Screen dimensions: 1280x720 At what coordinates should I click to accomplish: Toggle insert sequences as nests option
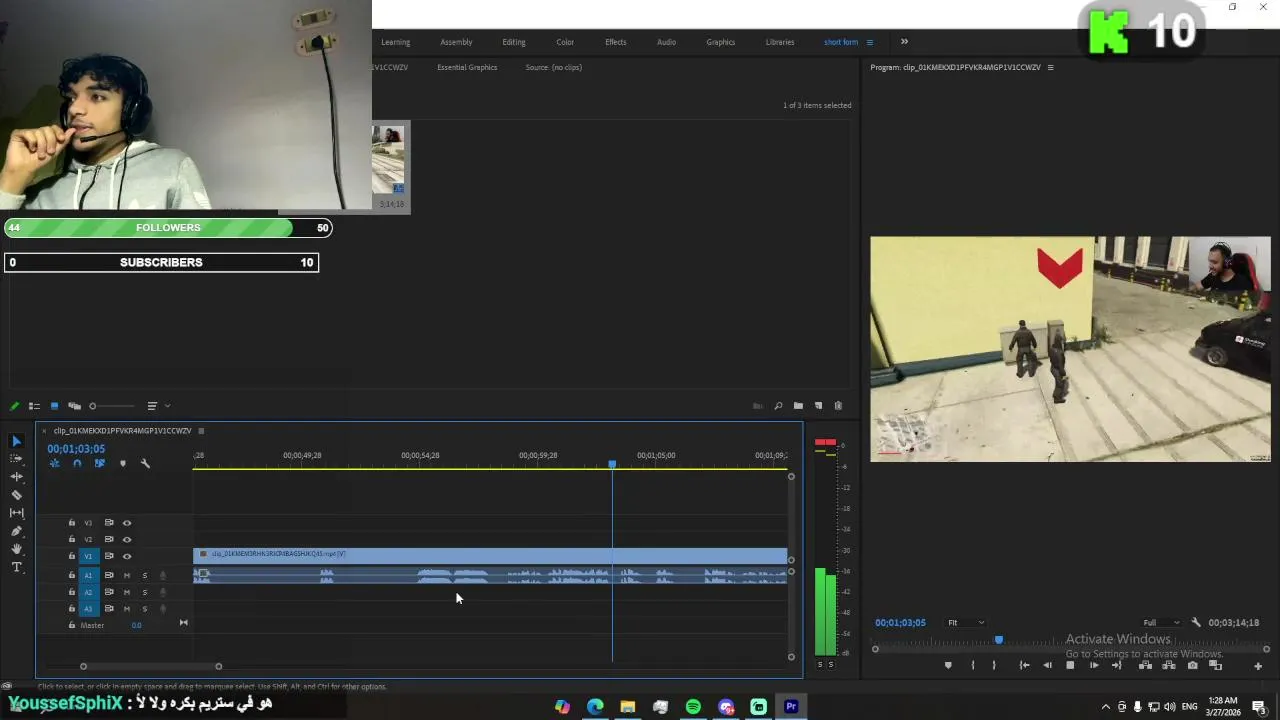coord(55,463)
